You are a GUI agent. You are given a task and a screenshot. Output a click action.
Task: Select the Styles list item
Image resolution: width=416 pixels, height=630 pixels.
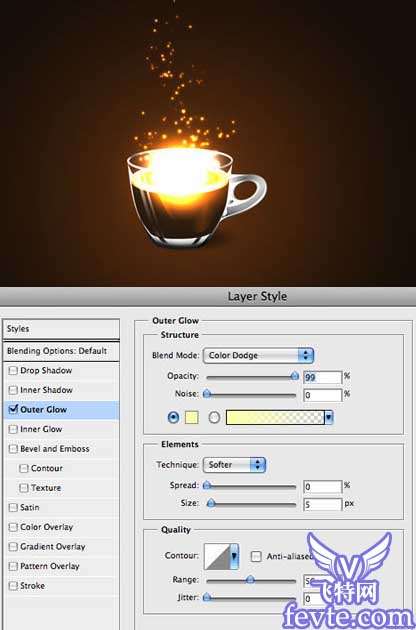pyautogui.click(x=61, y=329)
